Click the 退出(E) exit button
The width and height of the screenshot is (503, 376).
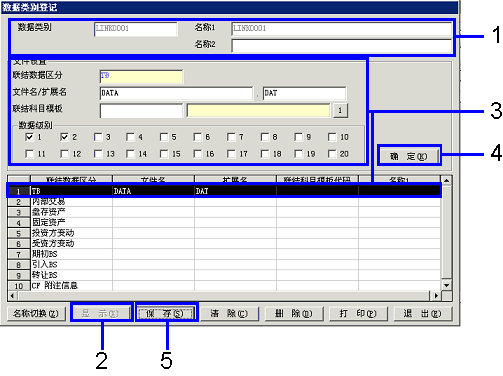coord(423,313)
